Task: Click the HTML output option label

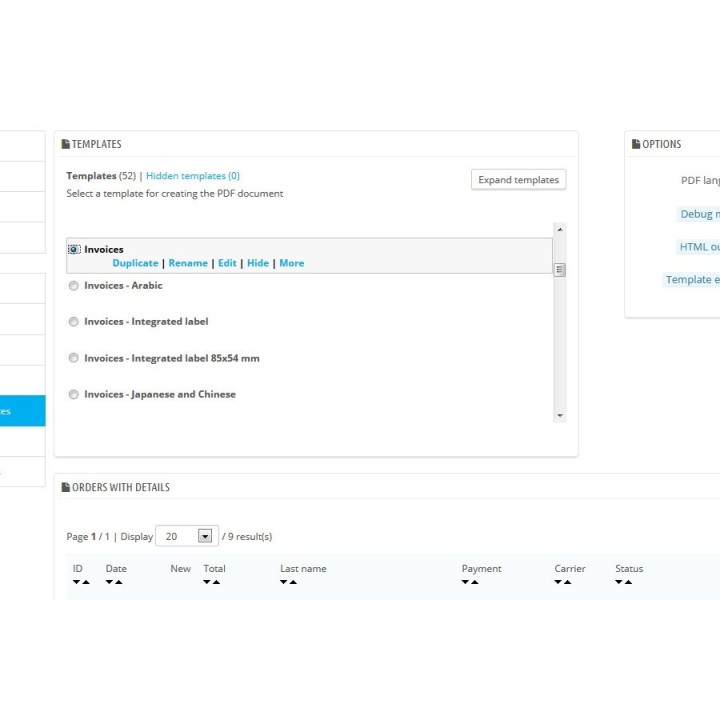Action: pyautogui.click(x=698, y=247)
